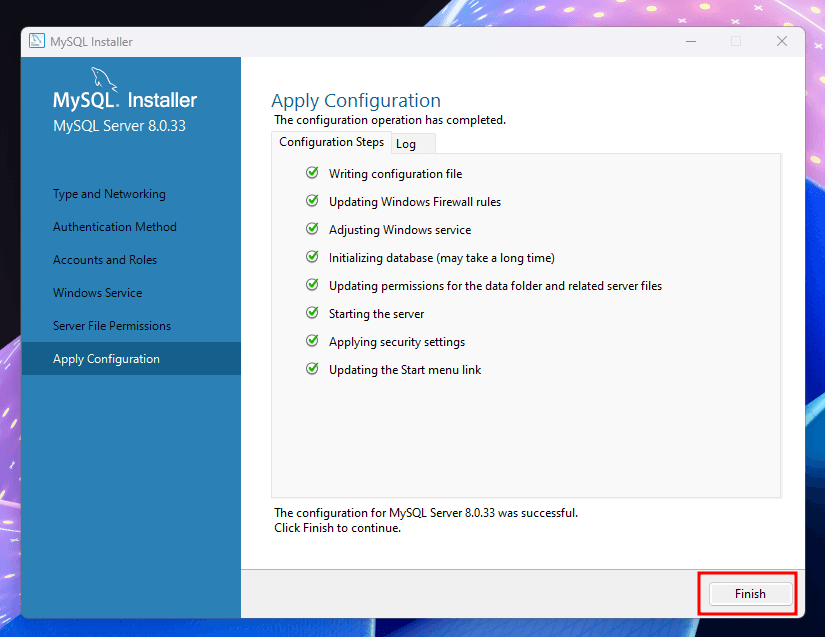
Task: Click green checkmark beside Applying security settings
Action: (x=312, y=340)
